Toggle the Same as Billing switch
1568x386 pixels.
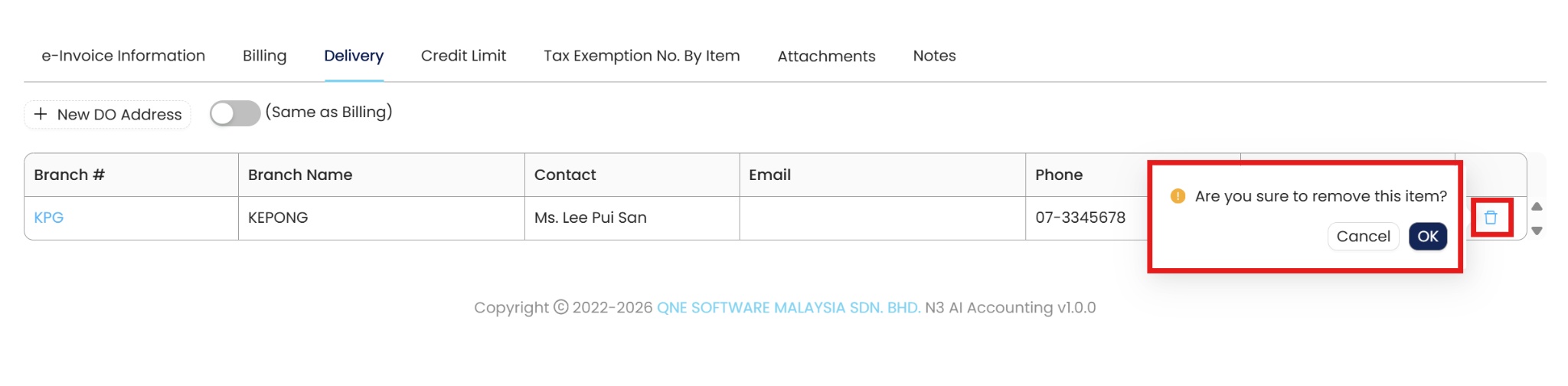point(235,113)
